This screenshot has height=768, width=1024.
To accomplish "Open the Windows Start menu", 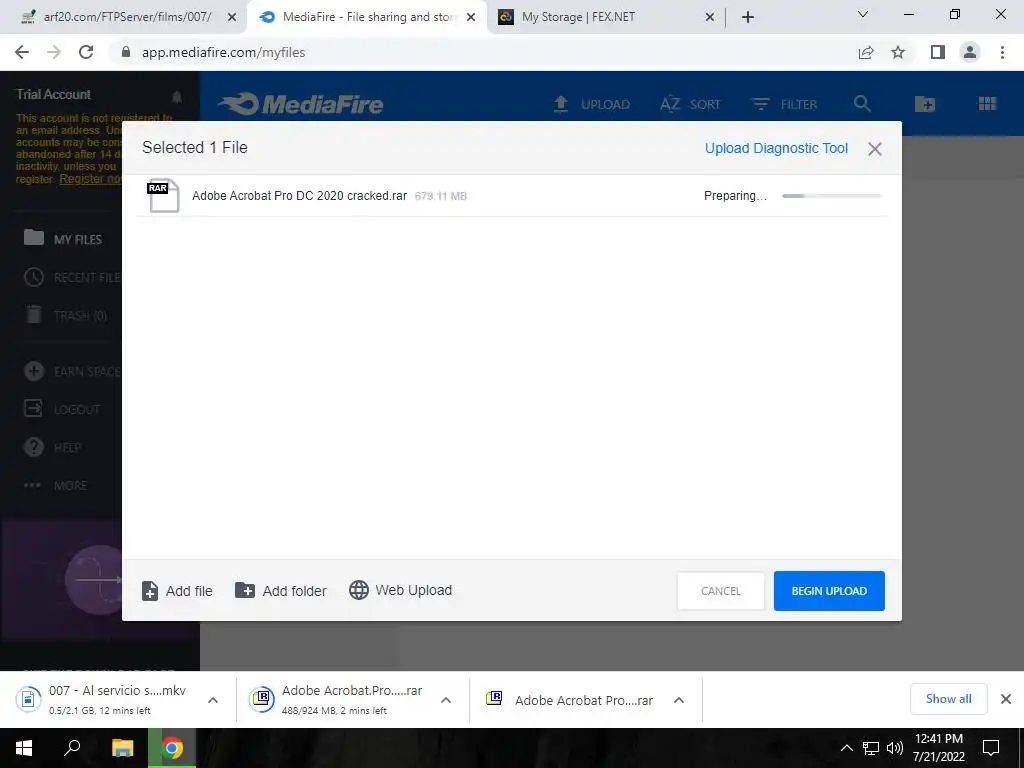I will (24, 748).
